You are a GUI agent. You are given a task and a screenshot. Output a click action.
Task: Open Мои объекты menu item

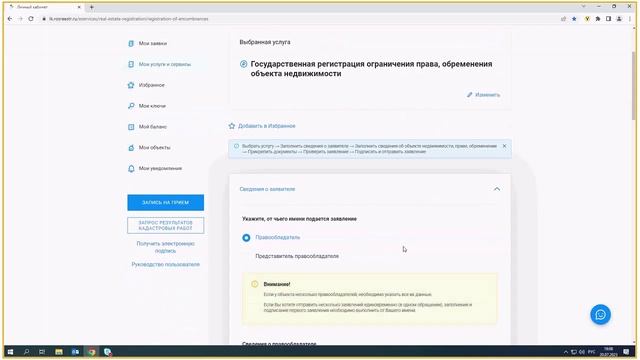click(x=155, y=147)
